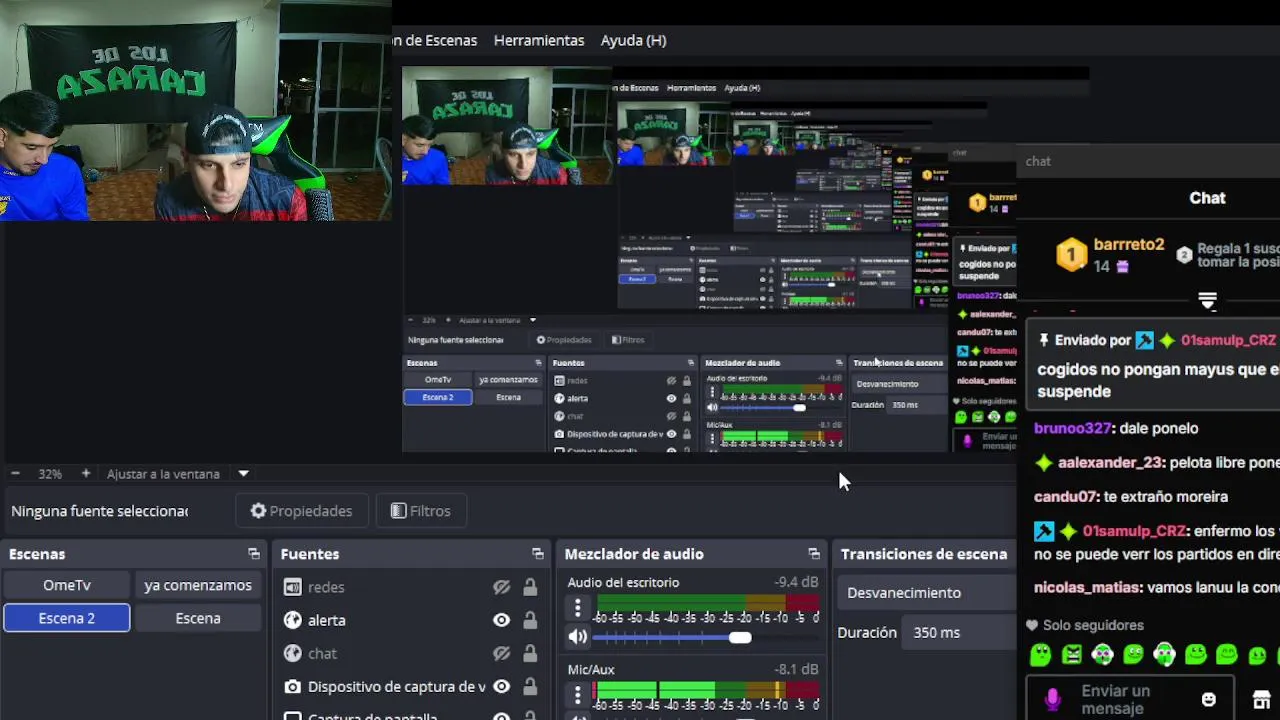Click the 32% zoom value
This screenshot has height=720, width=1280.
[50, 474]
